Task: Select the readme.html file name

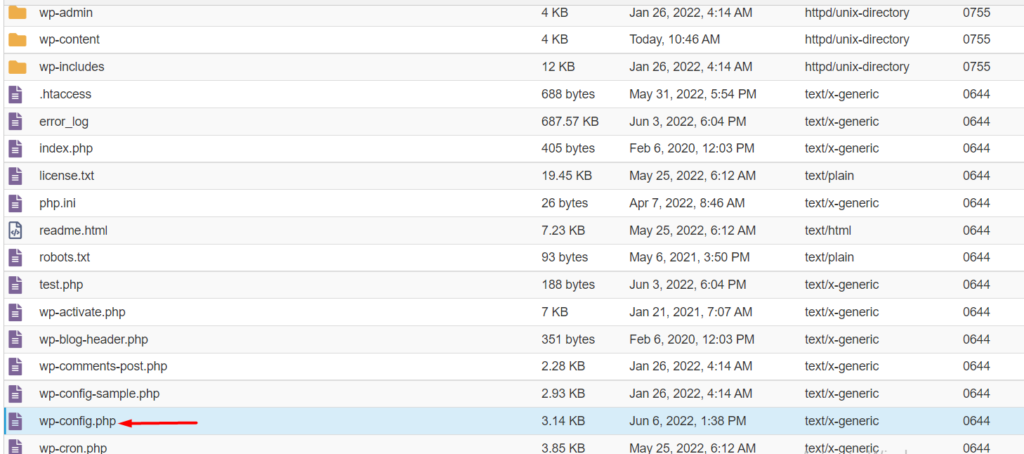Action: click(73, 230)
